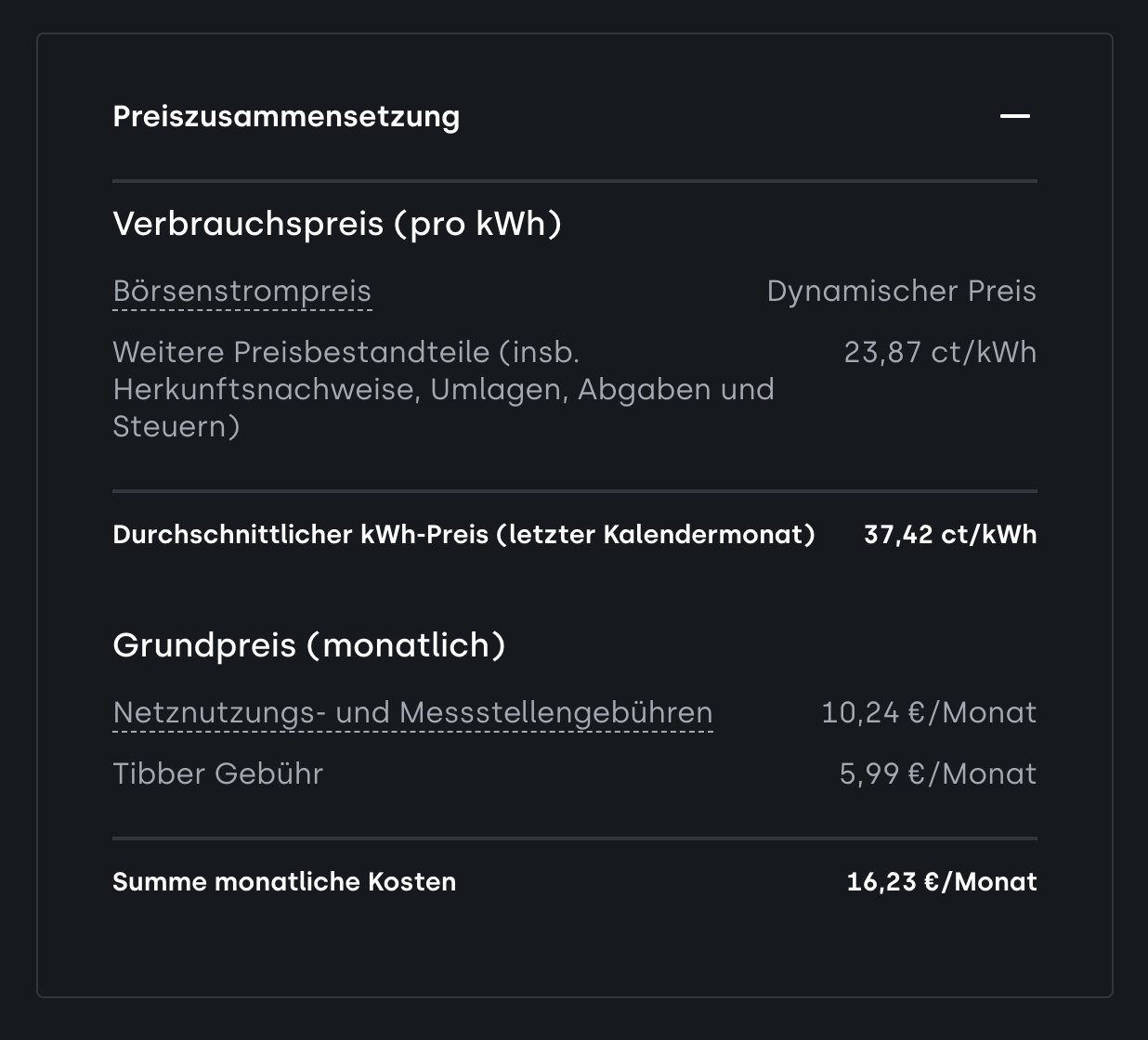Click the Grundpreis (monatlich) heading
The image size is (1148, 1040).
point(309,645)
